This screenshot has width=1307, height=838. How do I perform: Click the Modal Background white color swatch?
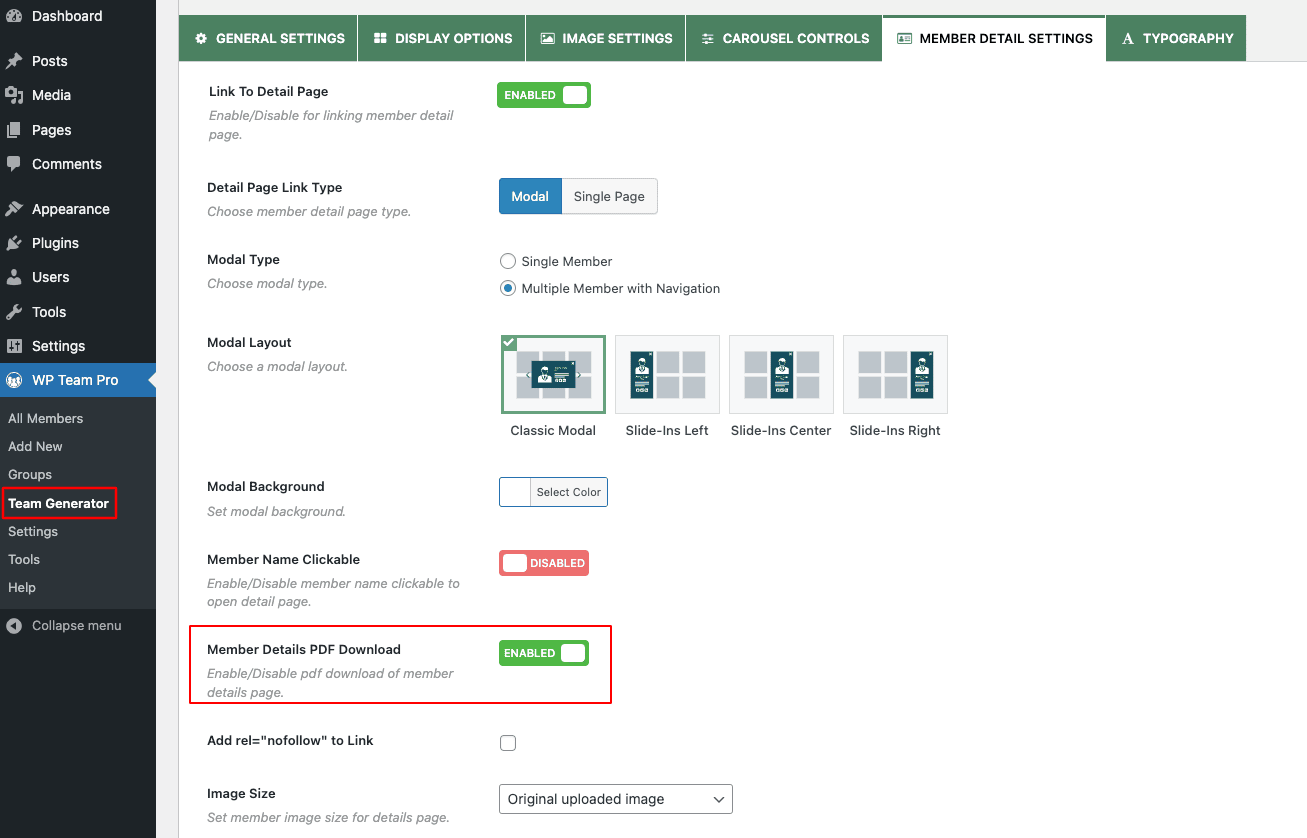[x=515, y=492]
